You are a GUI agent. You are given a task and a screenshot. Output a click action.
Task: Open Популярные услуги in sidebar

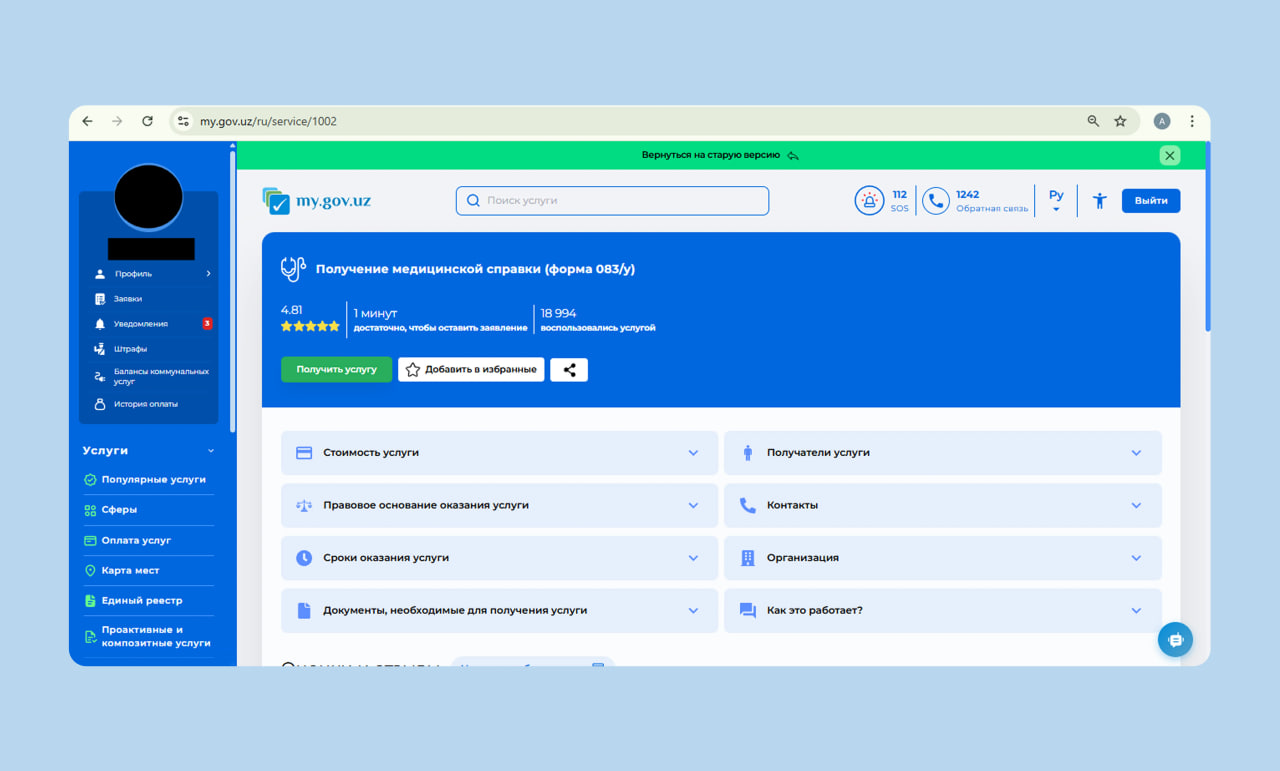click(153, 480)
